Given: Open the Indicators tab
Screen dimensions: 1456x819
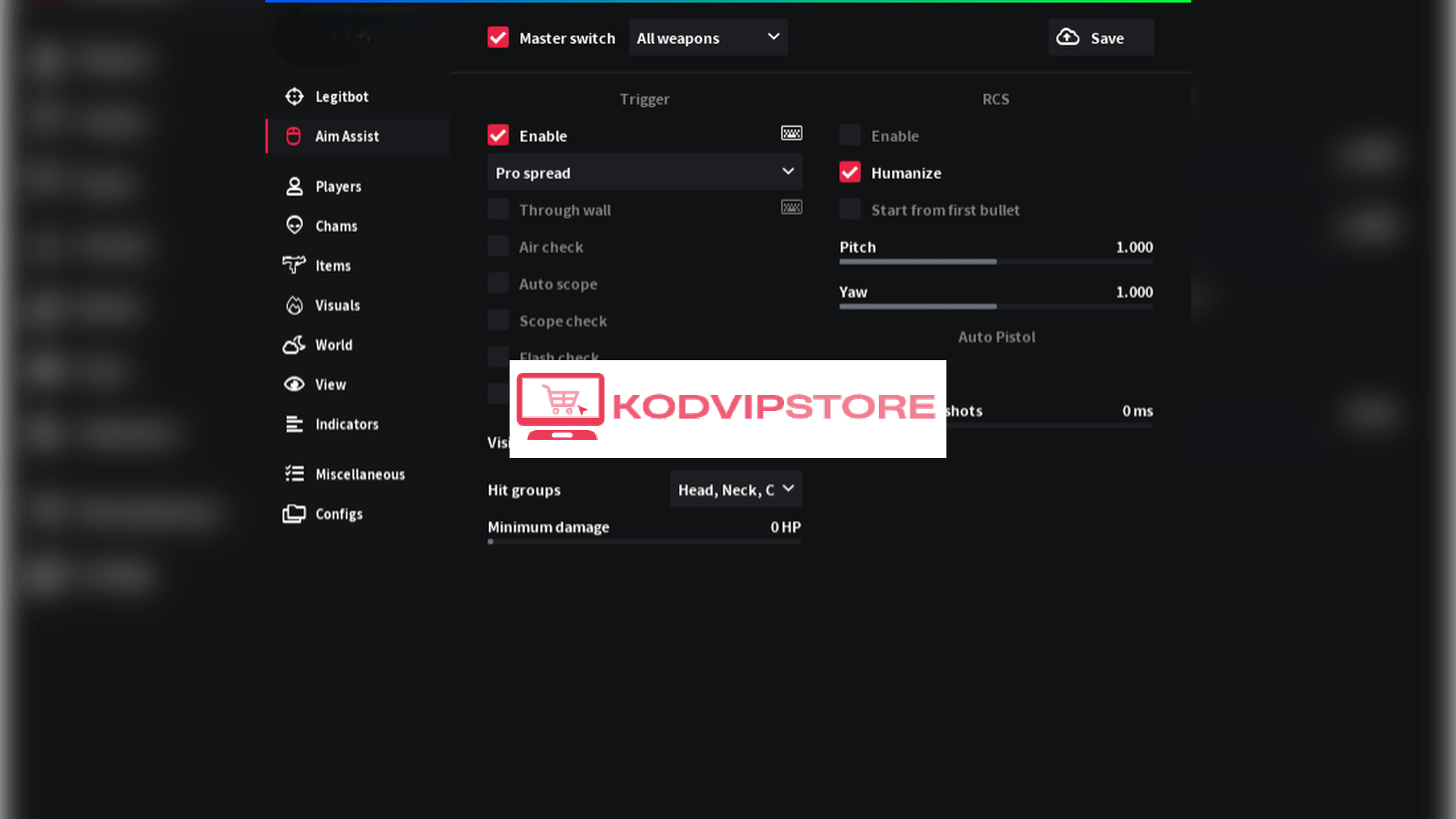Looking at the screenshot, I should 358,424.
